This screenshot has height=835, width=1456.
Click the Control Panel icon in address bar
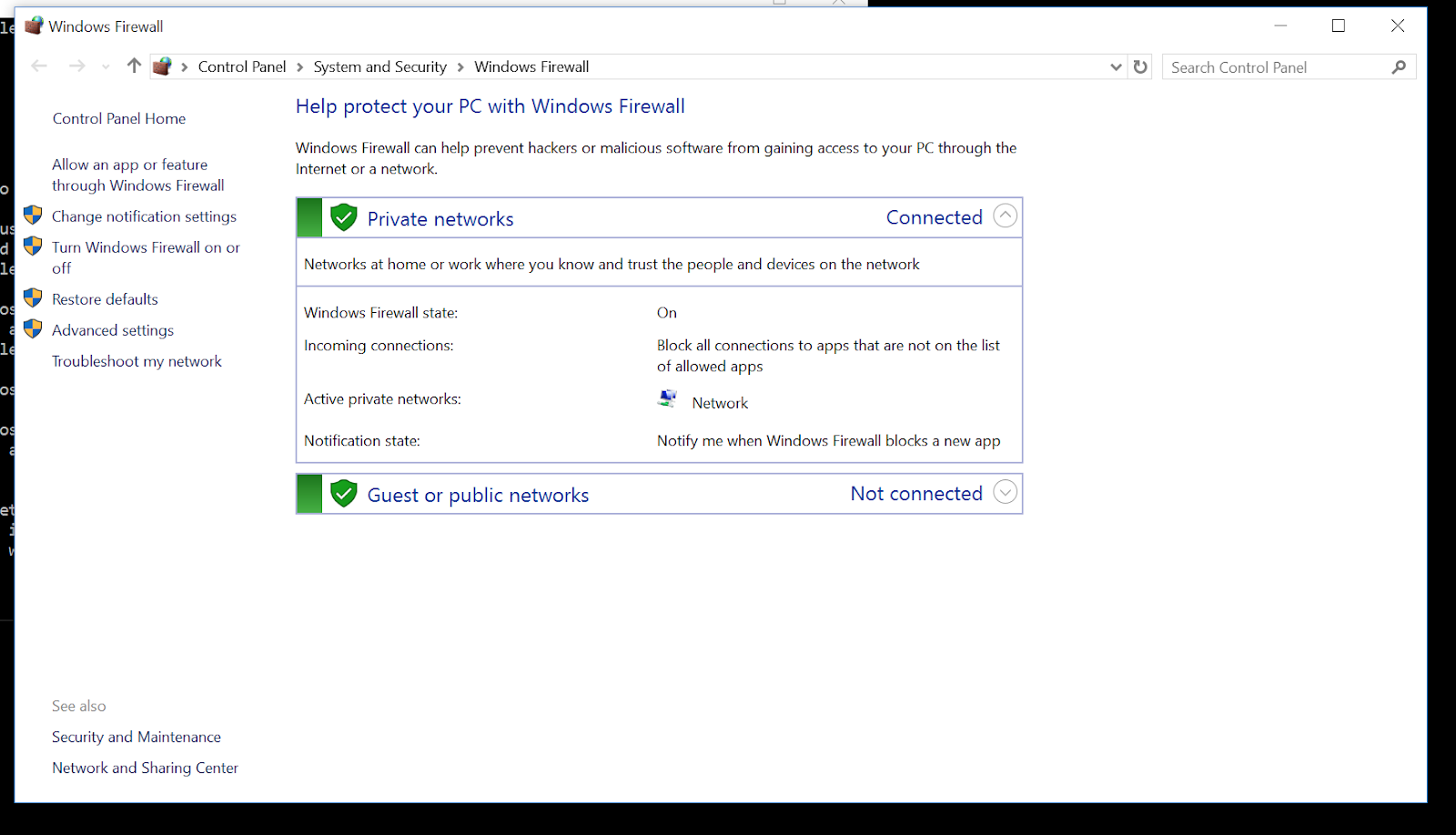click(x=162, y=66)
